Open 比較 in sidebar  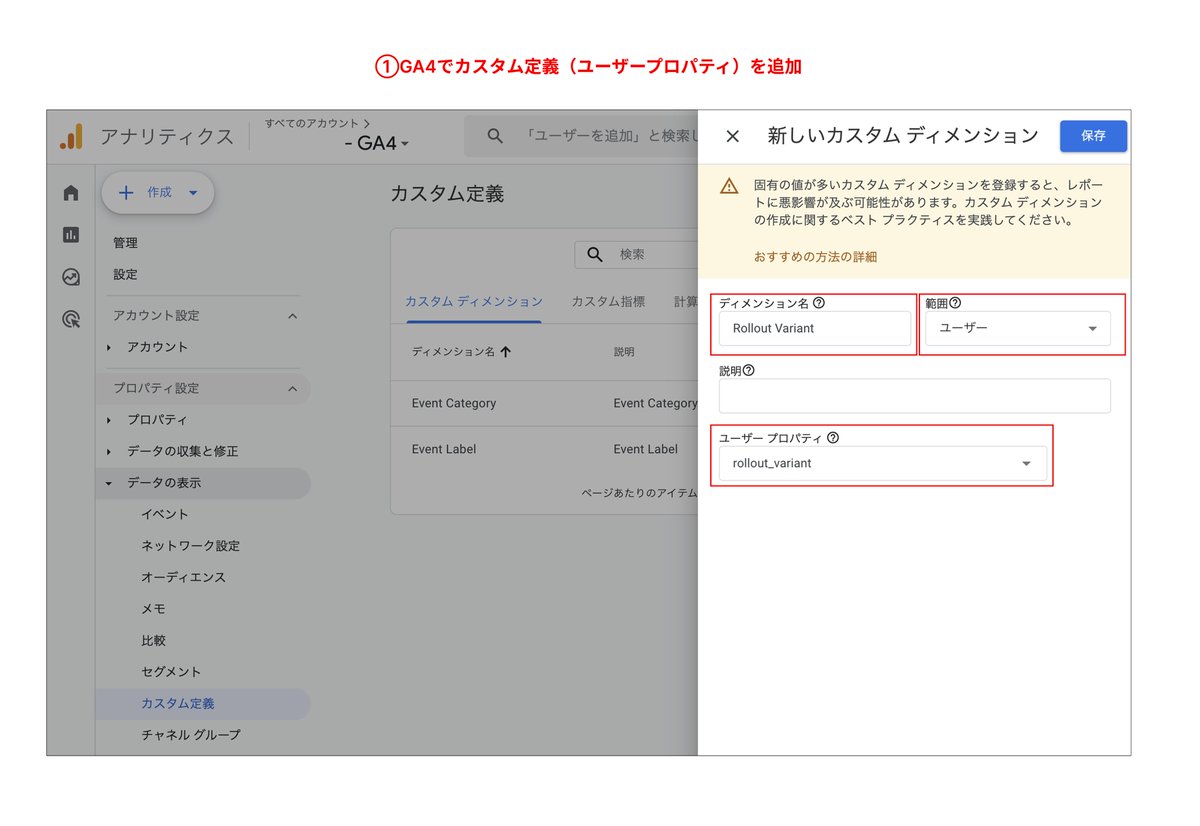click(153, 640)
